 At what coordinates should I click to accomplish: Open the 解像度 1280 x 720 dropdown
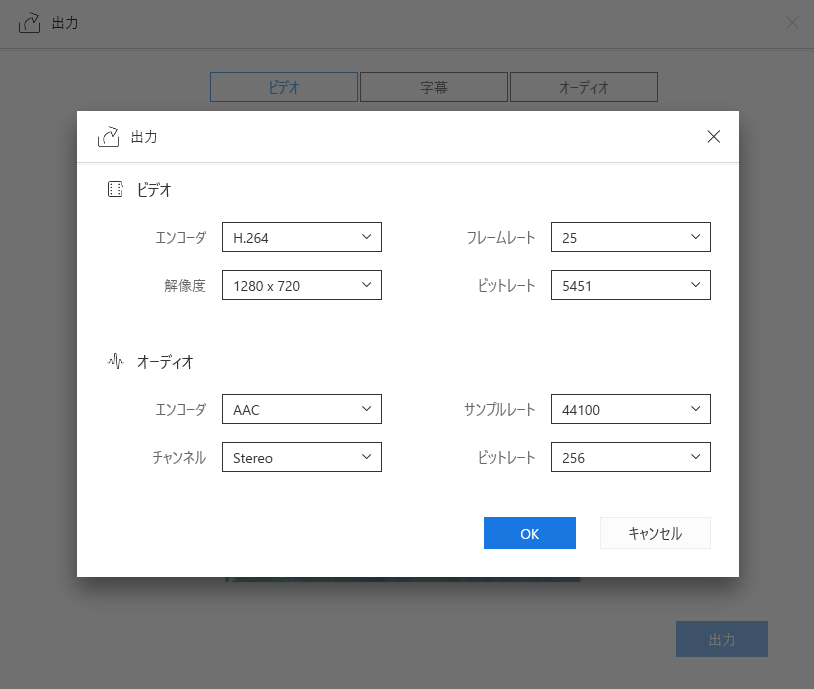pyautogui.click(x=302, y=285)
